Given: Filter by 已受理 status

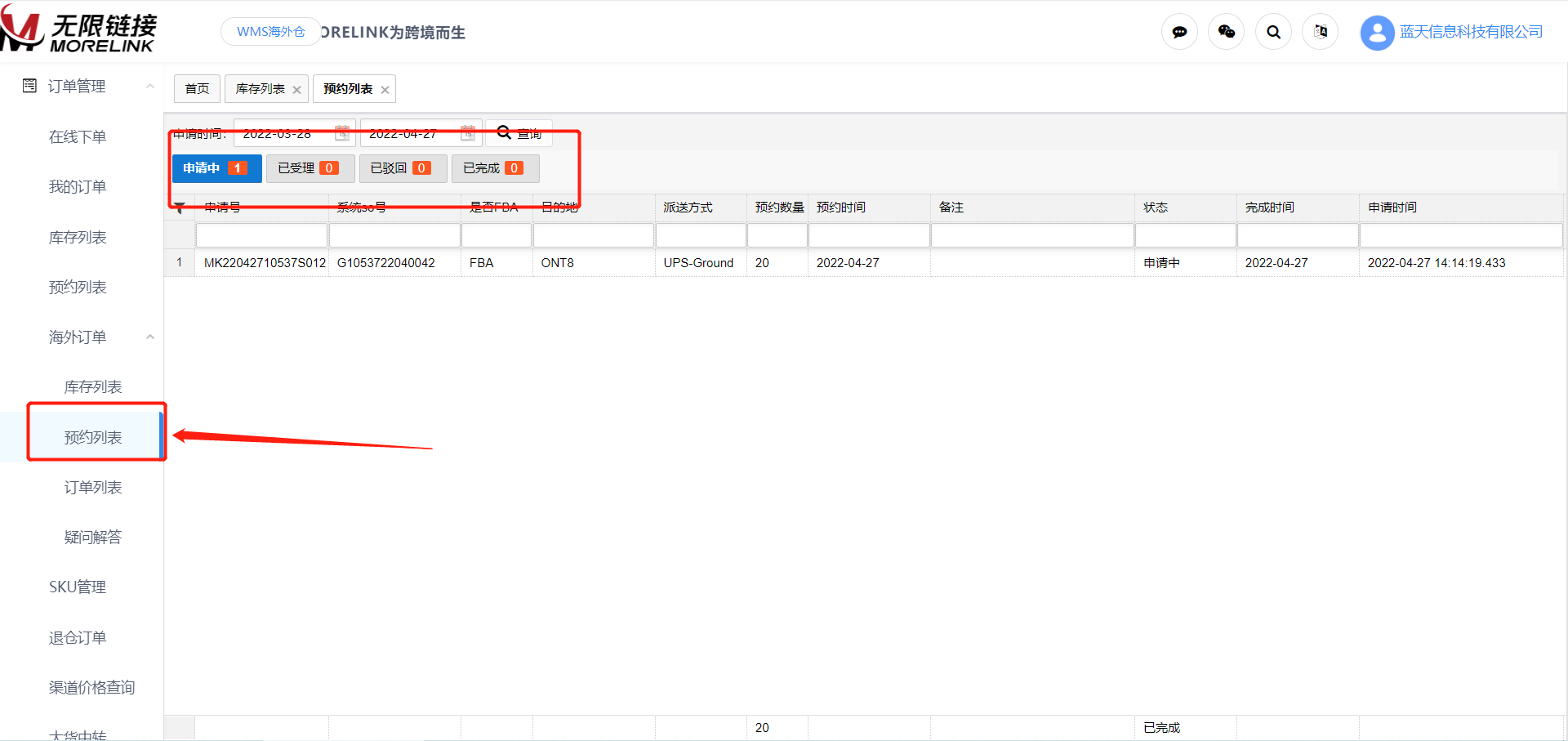Looking at the screenshot, I should [310, 168].
